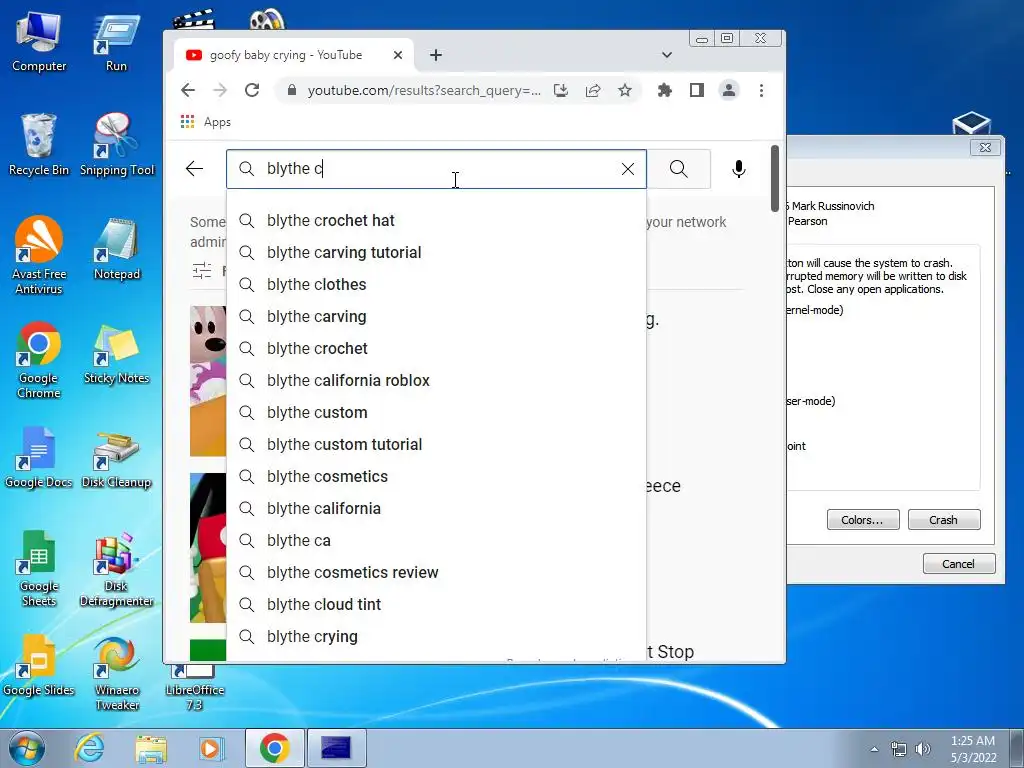The image size is (1024, 768).
Task: Select the Snipping Tool desktop shortcut
Action: [x=117, y=145]
